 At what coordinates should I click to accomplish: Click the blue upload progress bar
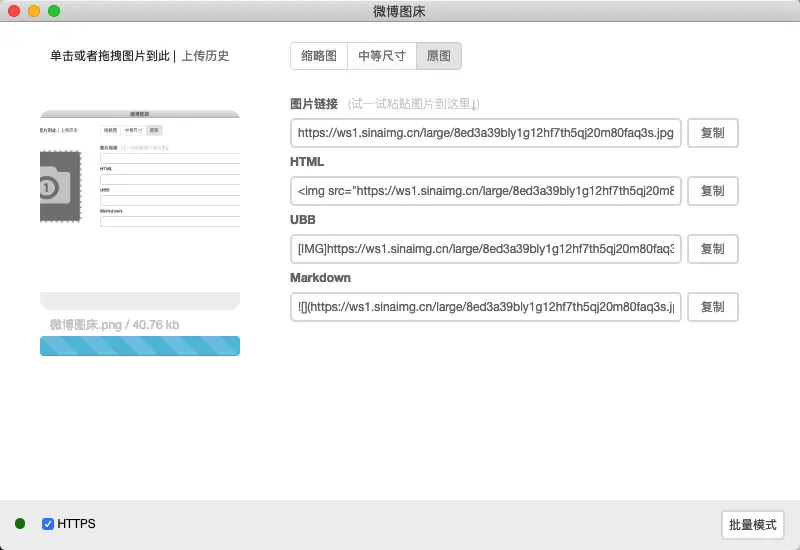click(140, 346)
